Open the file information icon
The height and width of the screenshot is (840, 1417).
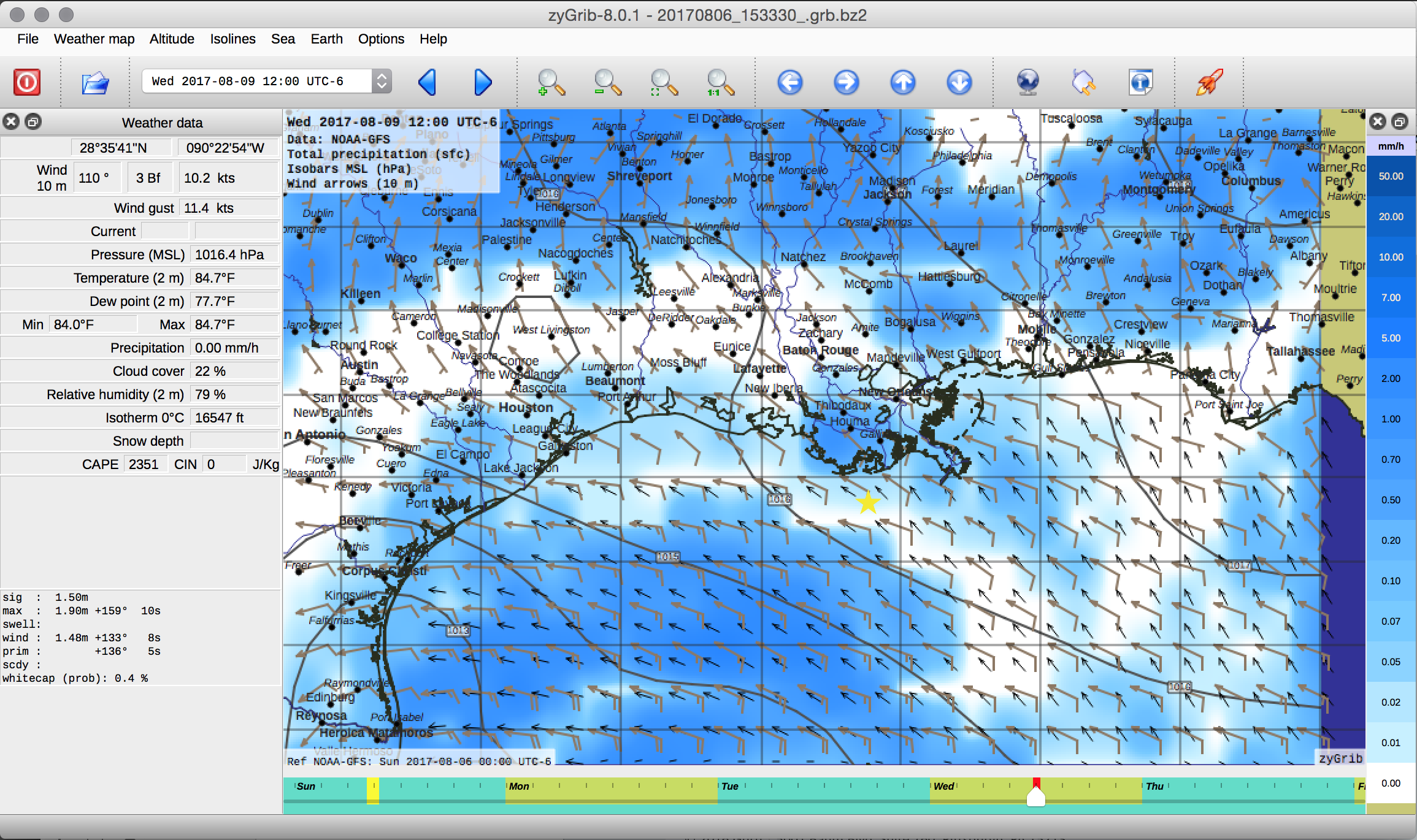[1140, 82]
